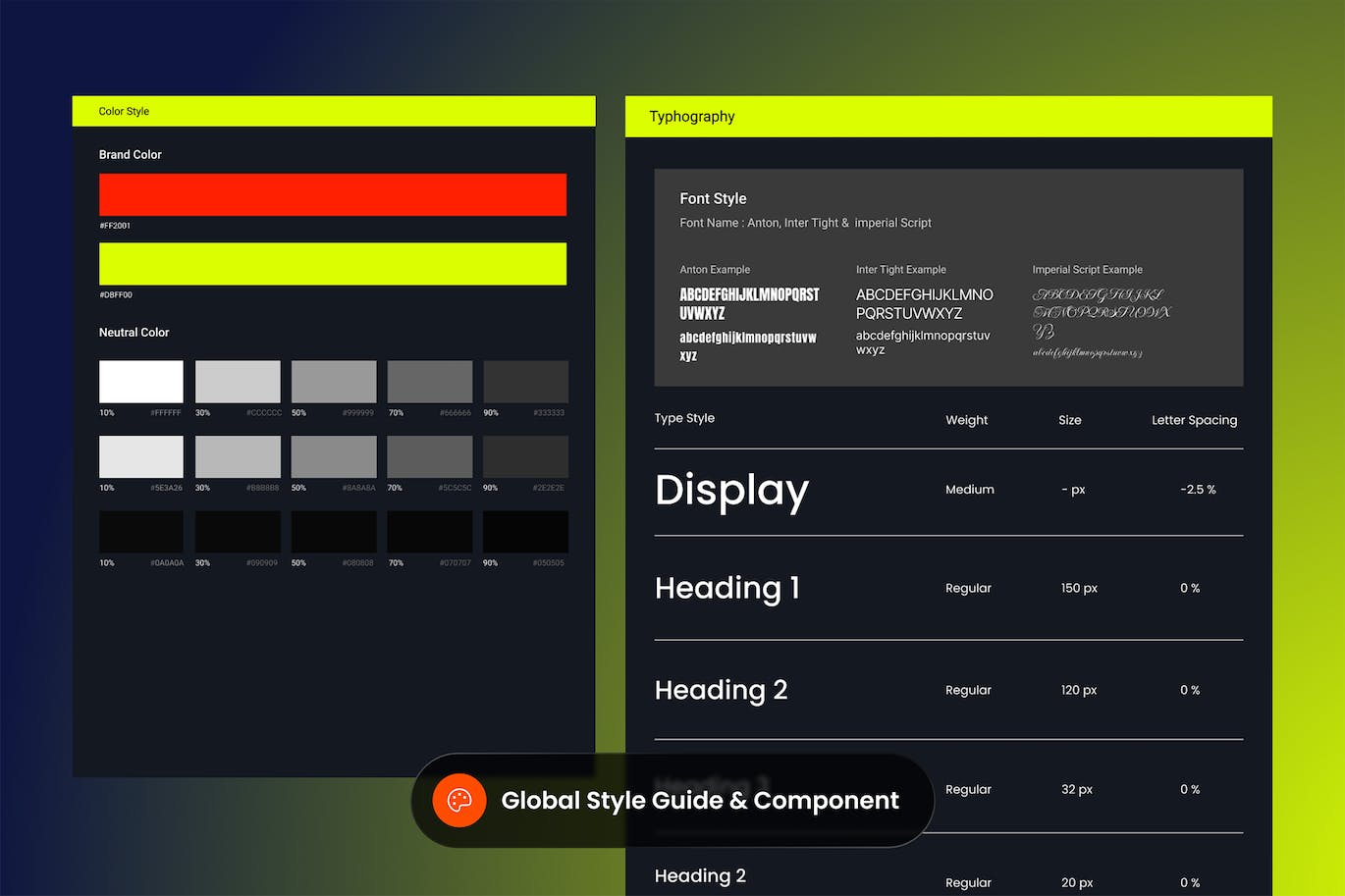Click the Anton Example label
Viewport: 1345px width, 896px height.
coord(715,270)
